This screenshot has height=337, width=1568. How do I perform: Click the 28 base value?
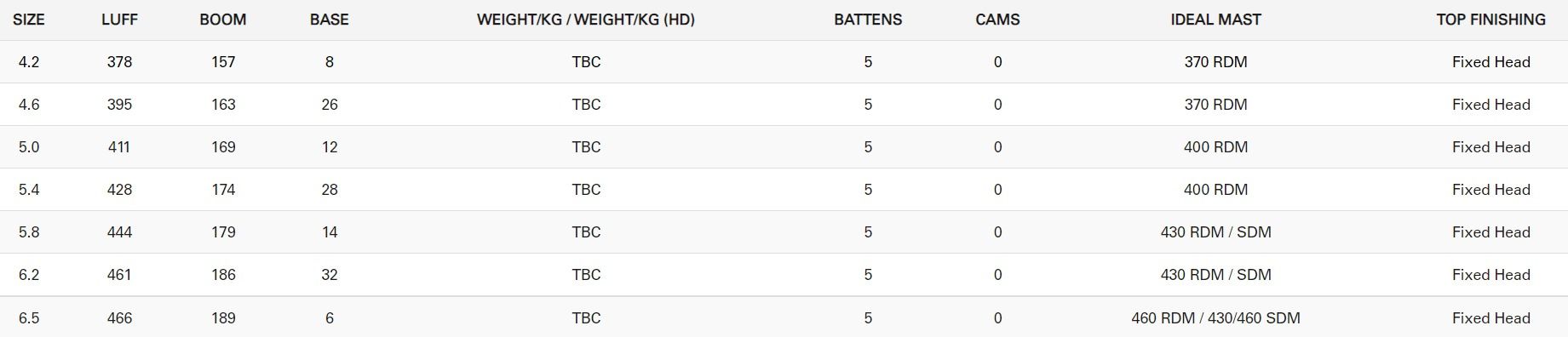[x=330, y=190]
